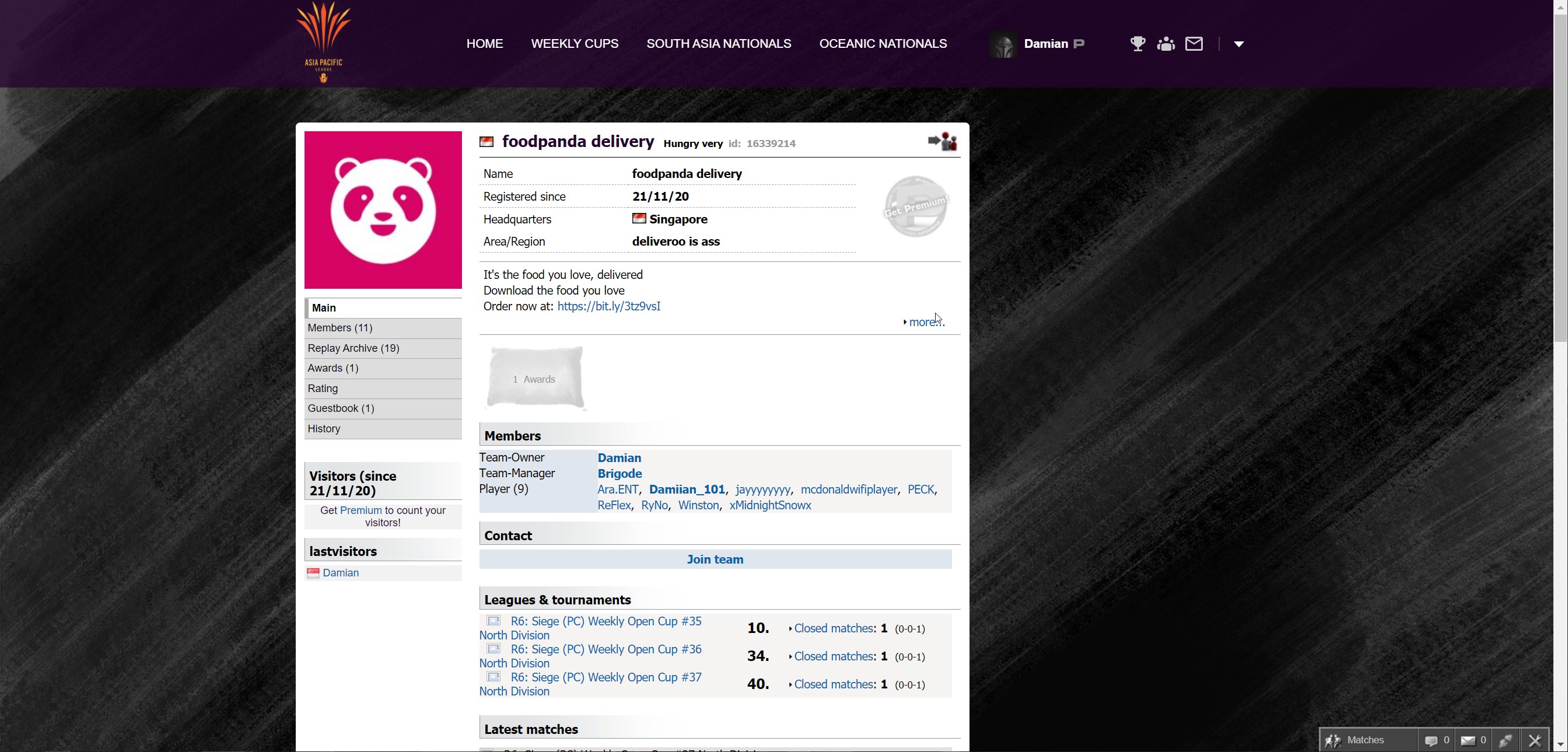Screen dimensions: 1568x752
Task: Open Oceanic Nationals navigation item
Action: click(883, 44)
